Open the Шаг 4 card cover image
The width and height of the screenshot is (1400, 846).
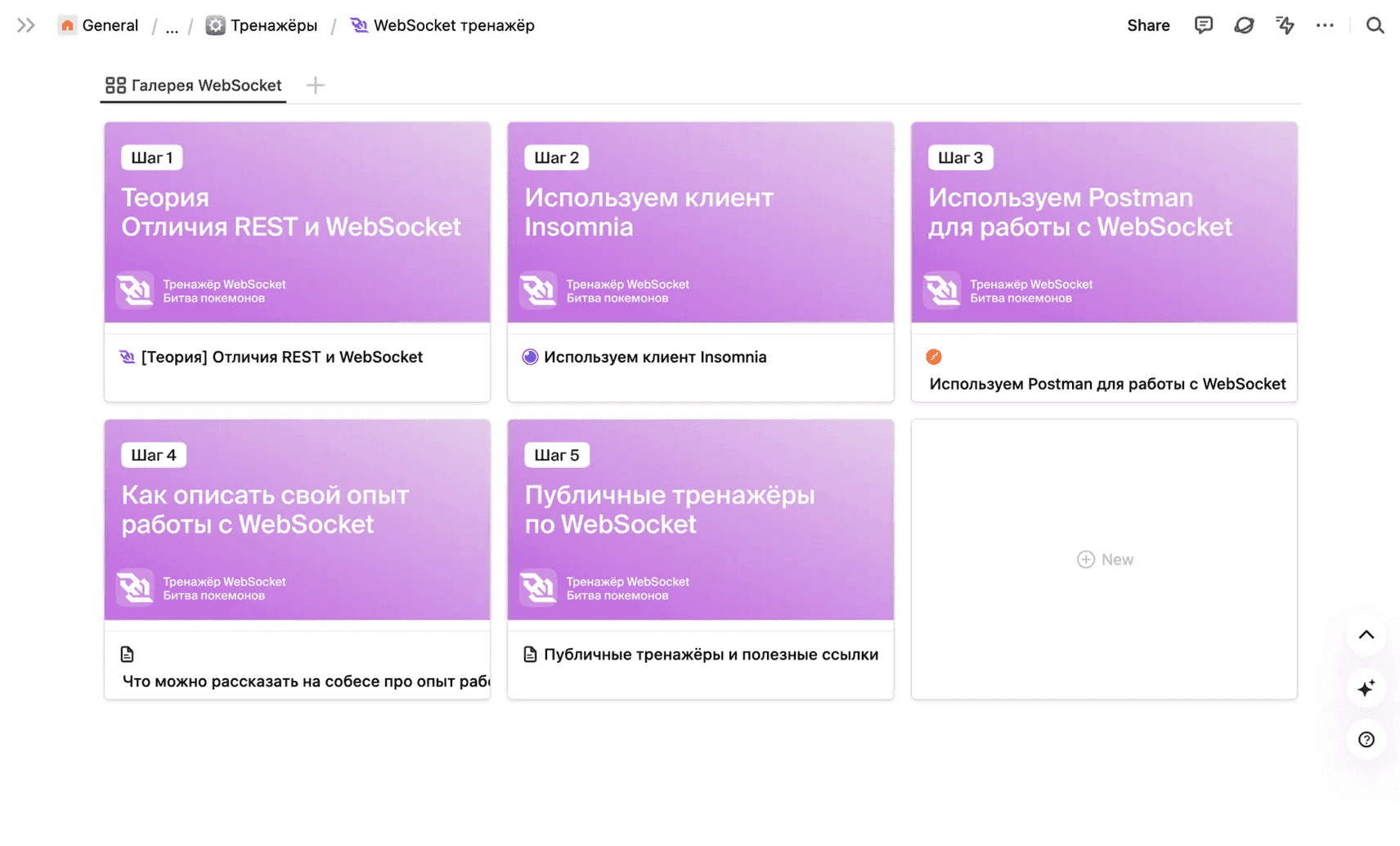(x=297, y=520)
